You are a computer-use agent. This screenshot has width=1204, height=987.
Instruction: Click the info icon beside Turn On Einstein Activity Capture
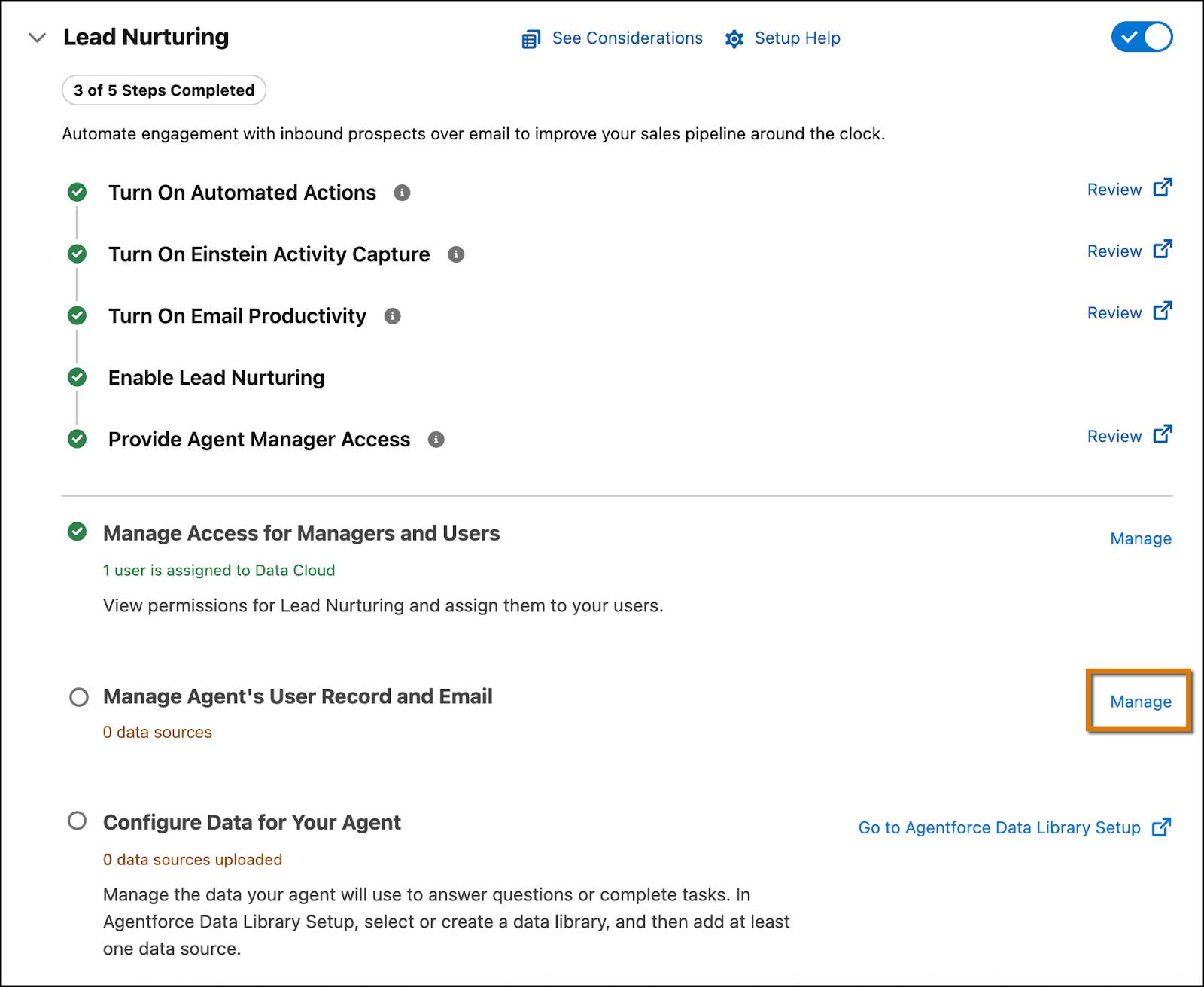tap(455, 254)
